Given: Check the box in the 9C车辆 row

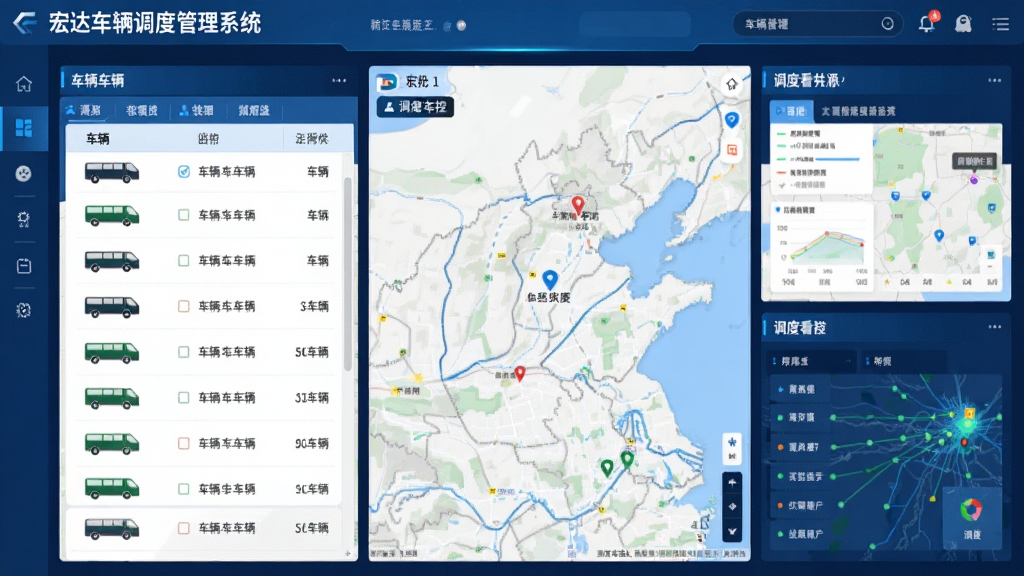Looking at the screenshot, I should [x=184, y=489].
